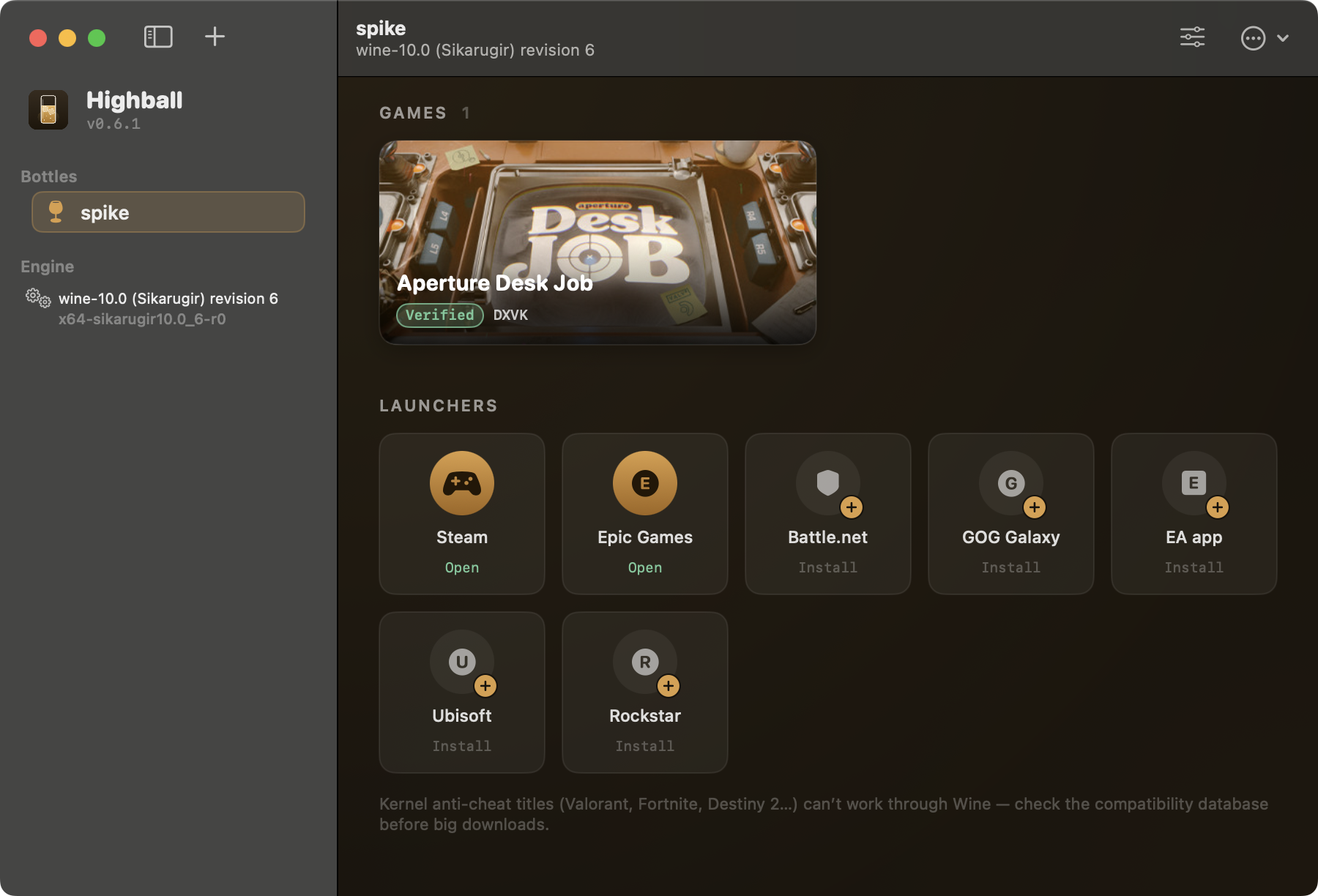Click the LAUNCHERS section header
Image resolution: width=1318 pixels, height=896 pixels.
coord(439,406)
